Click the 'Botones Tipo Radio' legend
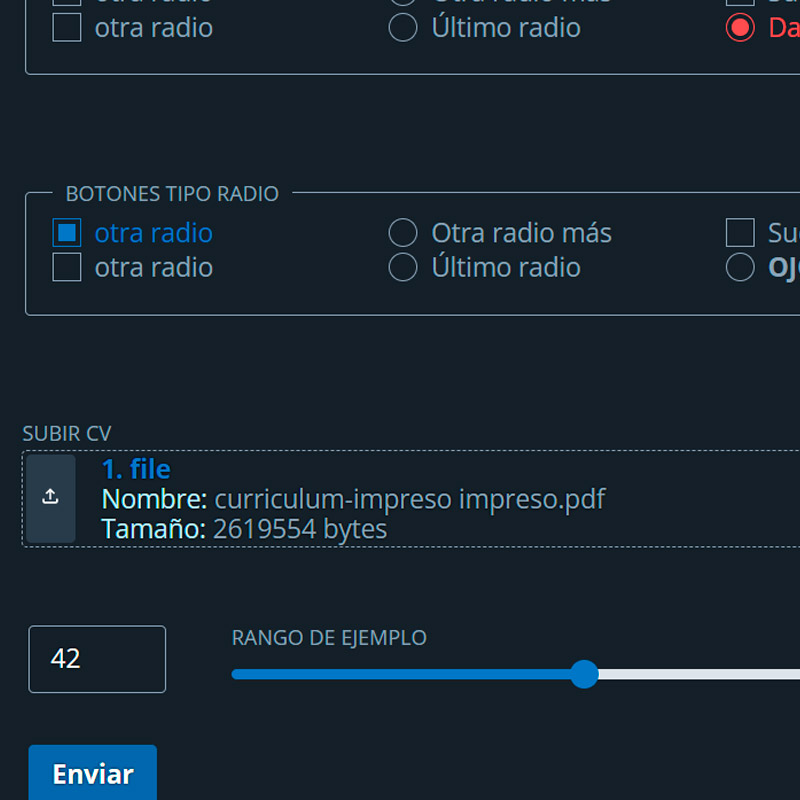The width and height of the screenshot is (800, 800). point(172,194)
